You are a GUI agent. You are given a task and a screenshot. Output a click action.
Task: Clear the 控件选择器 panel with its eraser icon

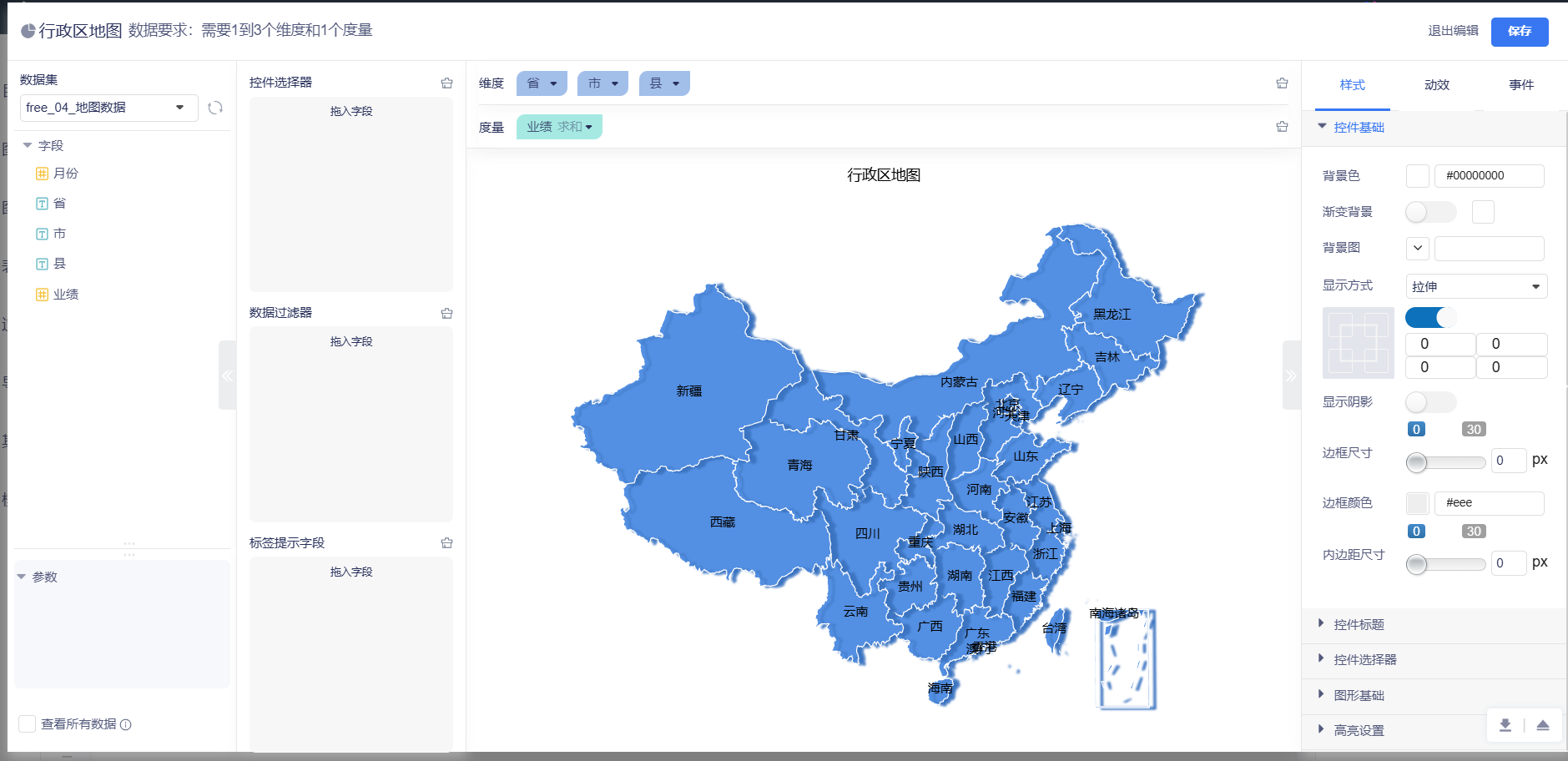[x=446, y=83]
